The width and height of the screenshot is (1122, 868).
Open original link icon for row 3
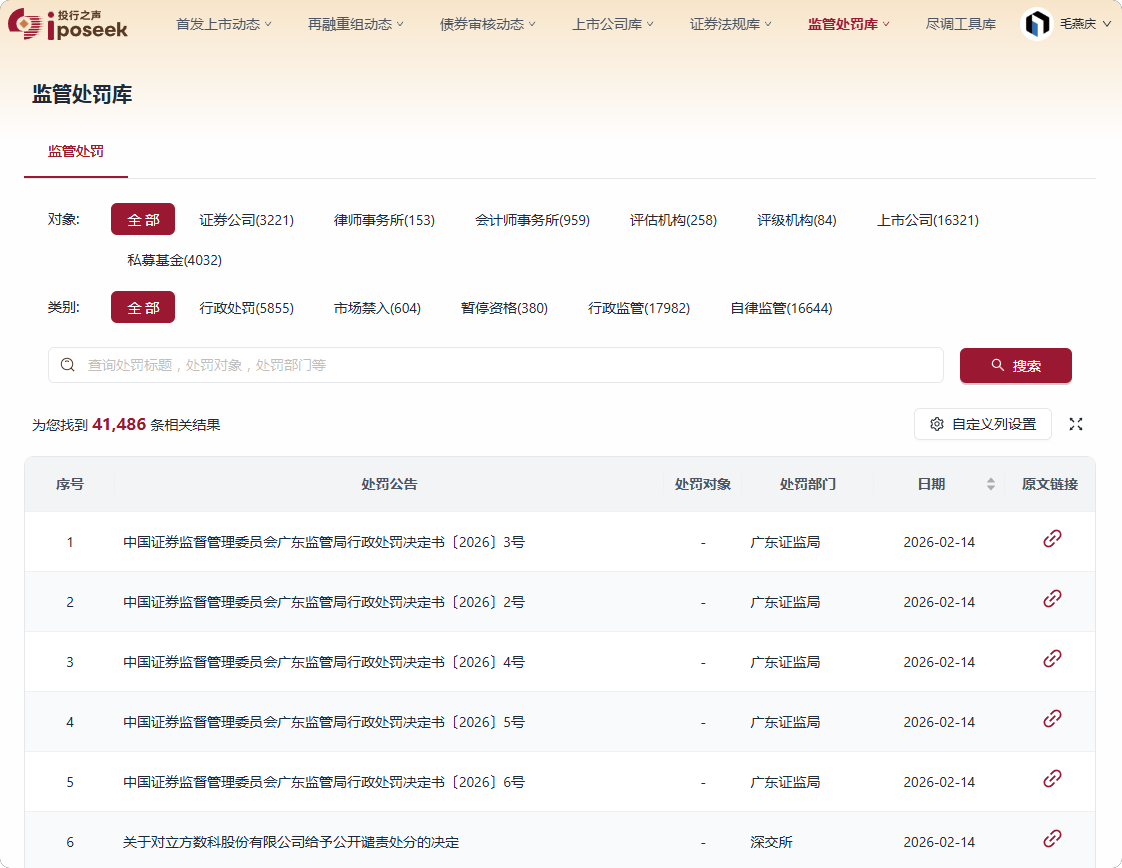coord(1051,659)
